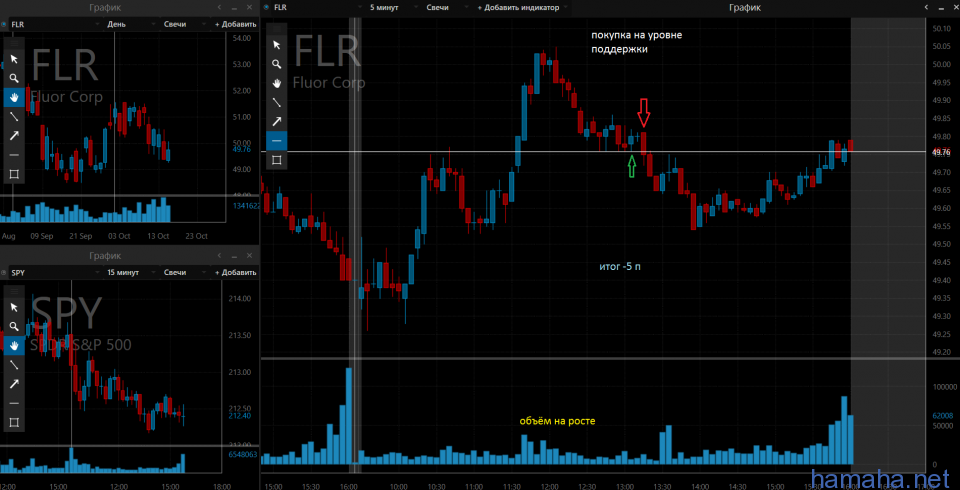Screen dimensions: 960x490
Task: Open the FLR ticker dropdown in 5-minute chart
Action: [318, 8]
